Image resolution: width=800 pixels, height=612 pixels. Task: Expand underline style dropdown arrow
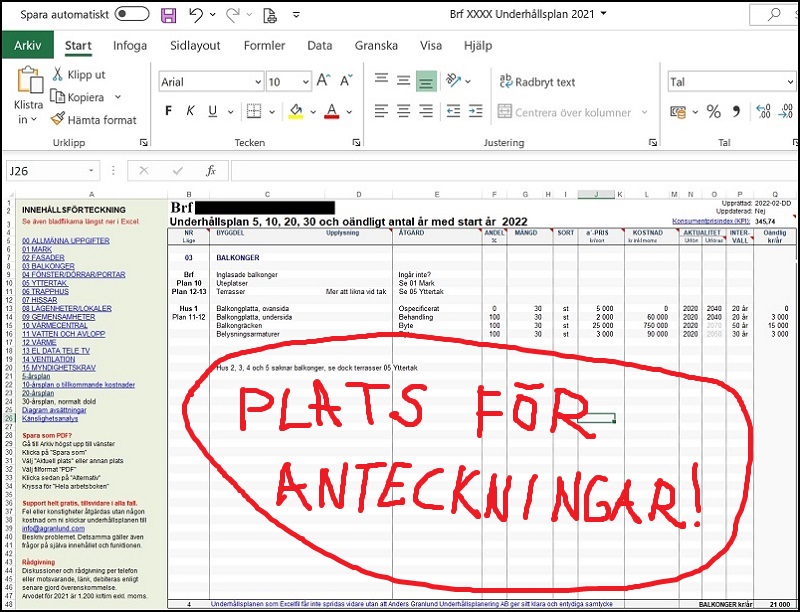coord(231,112)
